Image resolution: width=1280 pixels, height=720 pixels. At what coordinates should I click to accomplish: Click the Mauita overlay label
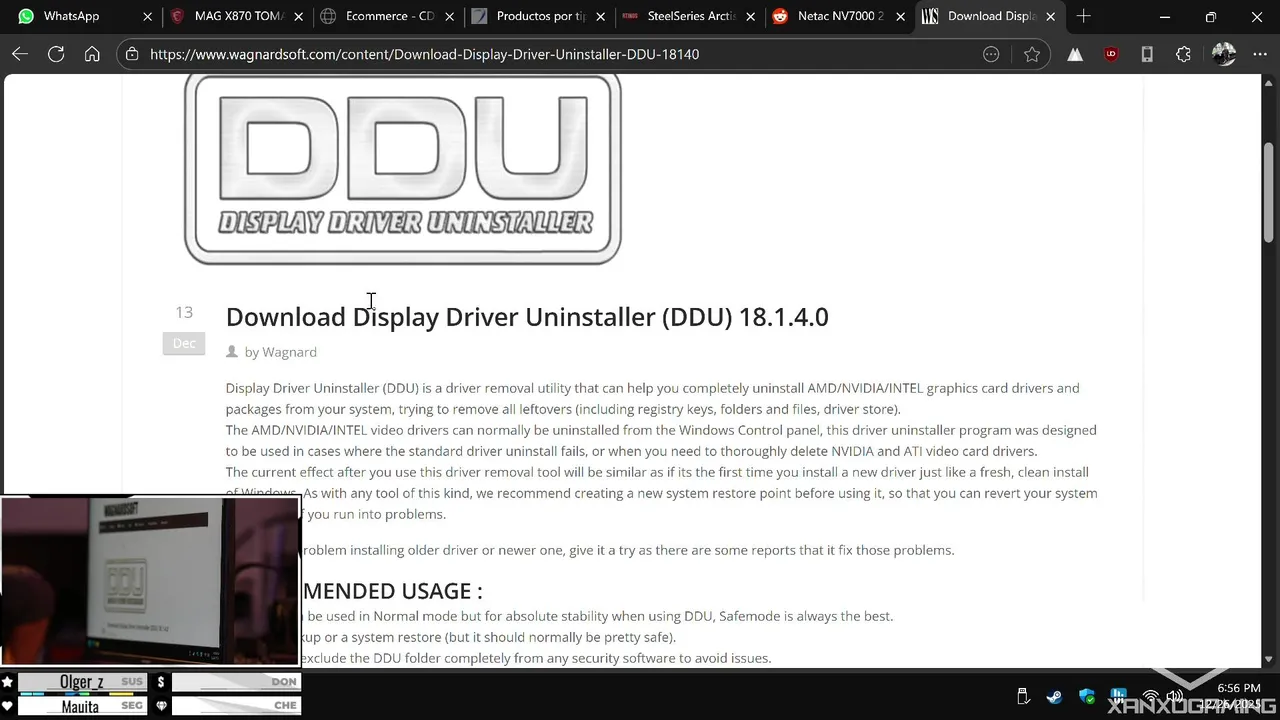tap(80, 706)
